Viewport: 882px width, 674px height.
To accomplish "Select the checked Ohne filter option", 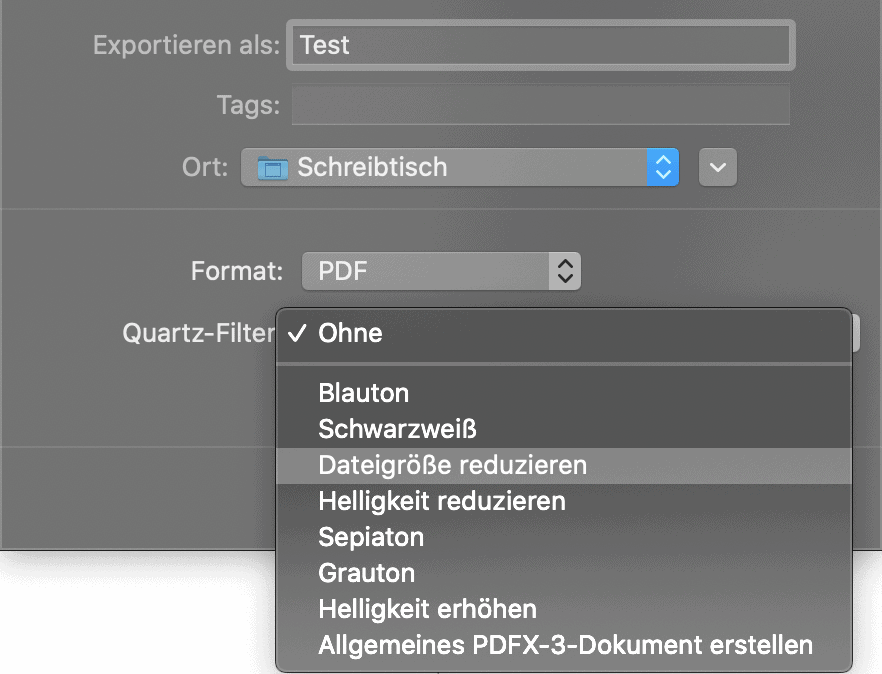I will (350, 333).
